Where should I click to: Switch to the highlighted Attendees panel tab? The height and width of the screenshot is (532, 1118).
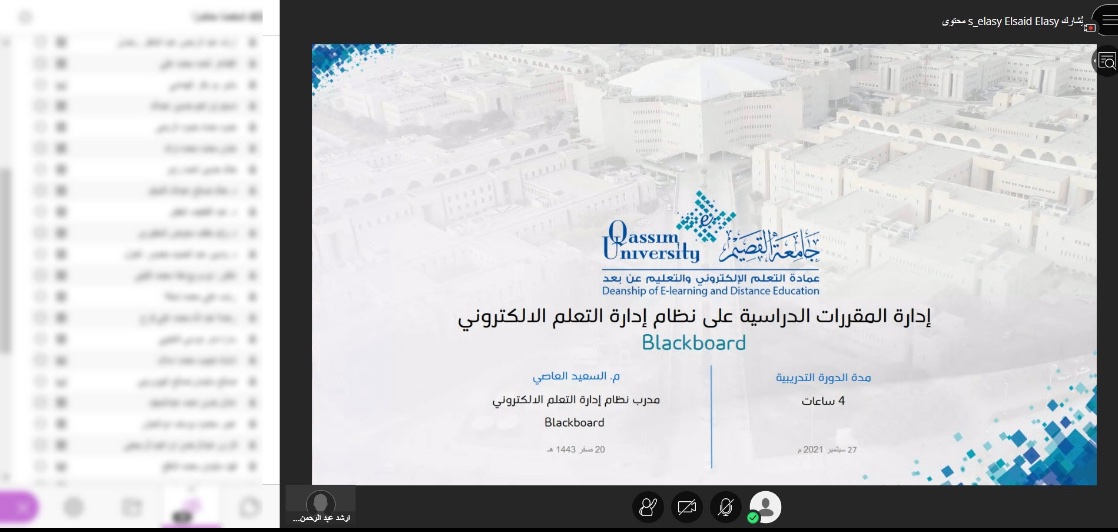[x=190, y=507]
